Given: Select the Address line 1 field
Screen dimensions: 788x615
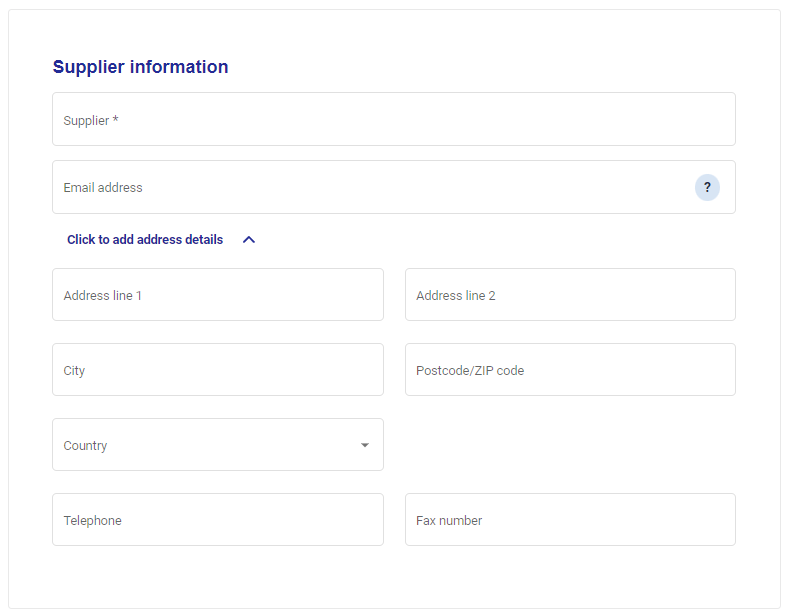Looking at the screenshot, I should coord(218,294).
